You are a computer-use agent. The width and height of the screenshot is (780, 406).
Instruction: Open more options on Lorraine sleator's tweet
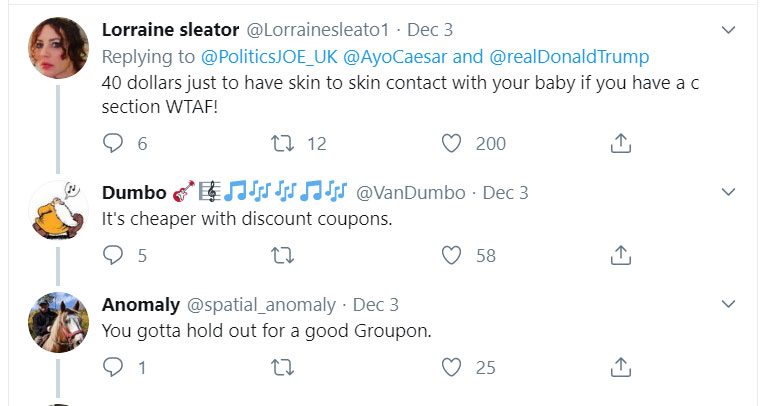(x=728, y=31)
